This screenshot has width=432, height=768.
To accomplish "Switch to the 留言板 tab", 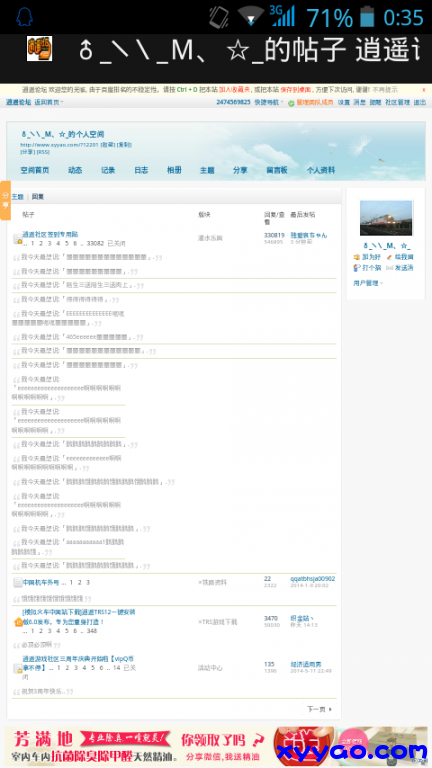I will tap(277, 170).
